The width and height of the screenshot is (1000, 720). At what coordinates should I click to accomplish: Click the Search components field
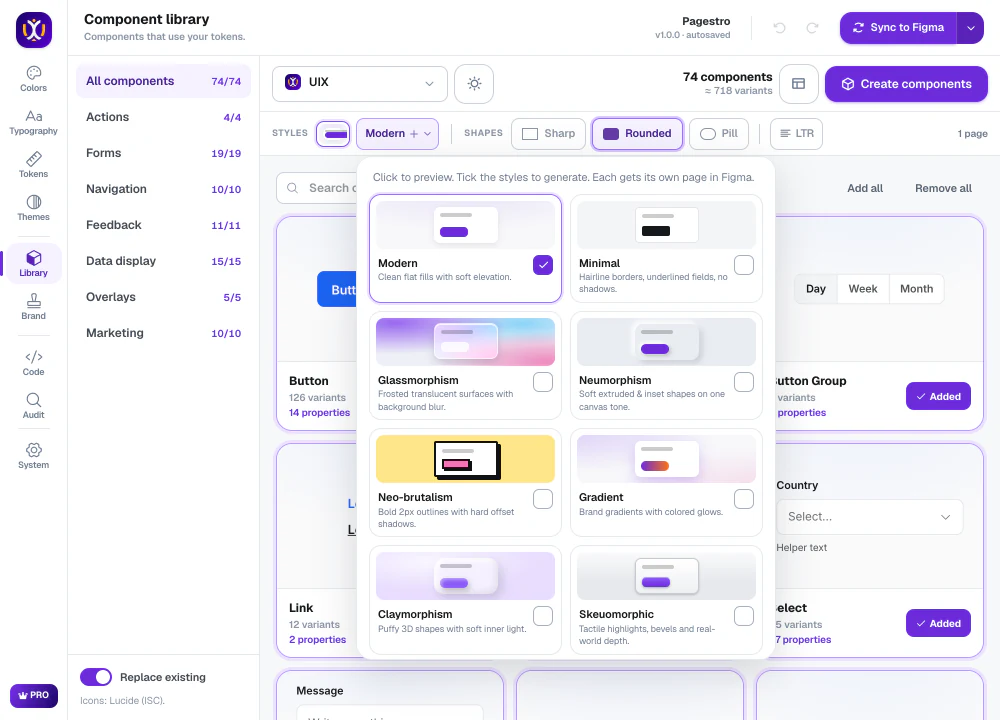tap(317, 188)
